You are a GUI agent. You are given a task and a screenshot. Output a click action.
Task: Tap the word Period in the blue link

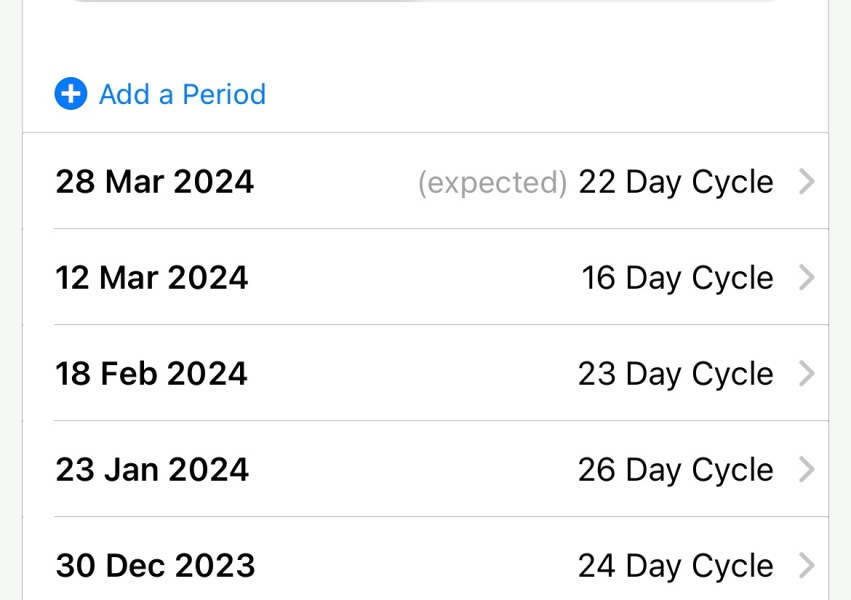223,94
